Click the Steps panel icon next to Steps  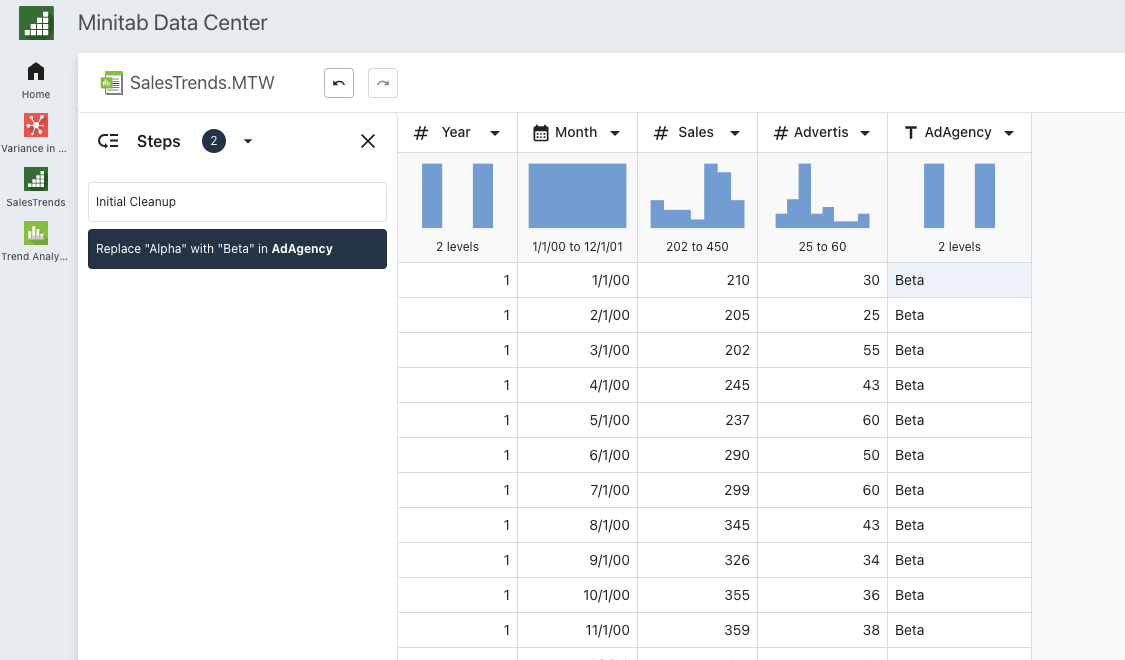click(x=108, y=141)
